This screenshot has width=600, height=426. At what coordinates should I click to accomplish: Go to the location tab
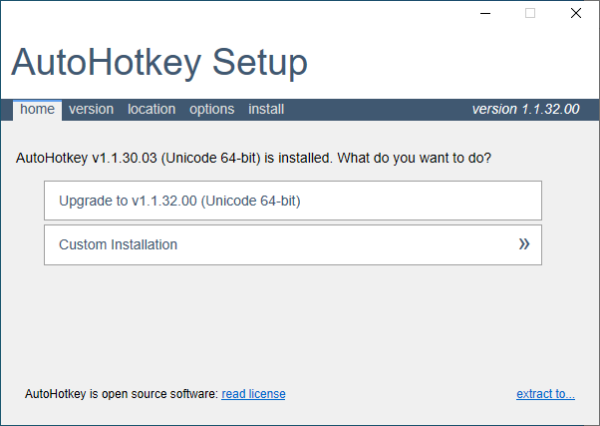click(x=152, y=109)
